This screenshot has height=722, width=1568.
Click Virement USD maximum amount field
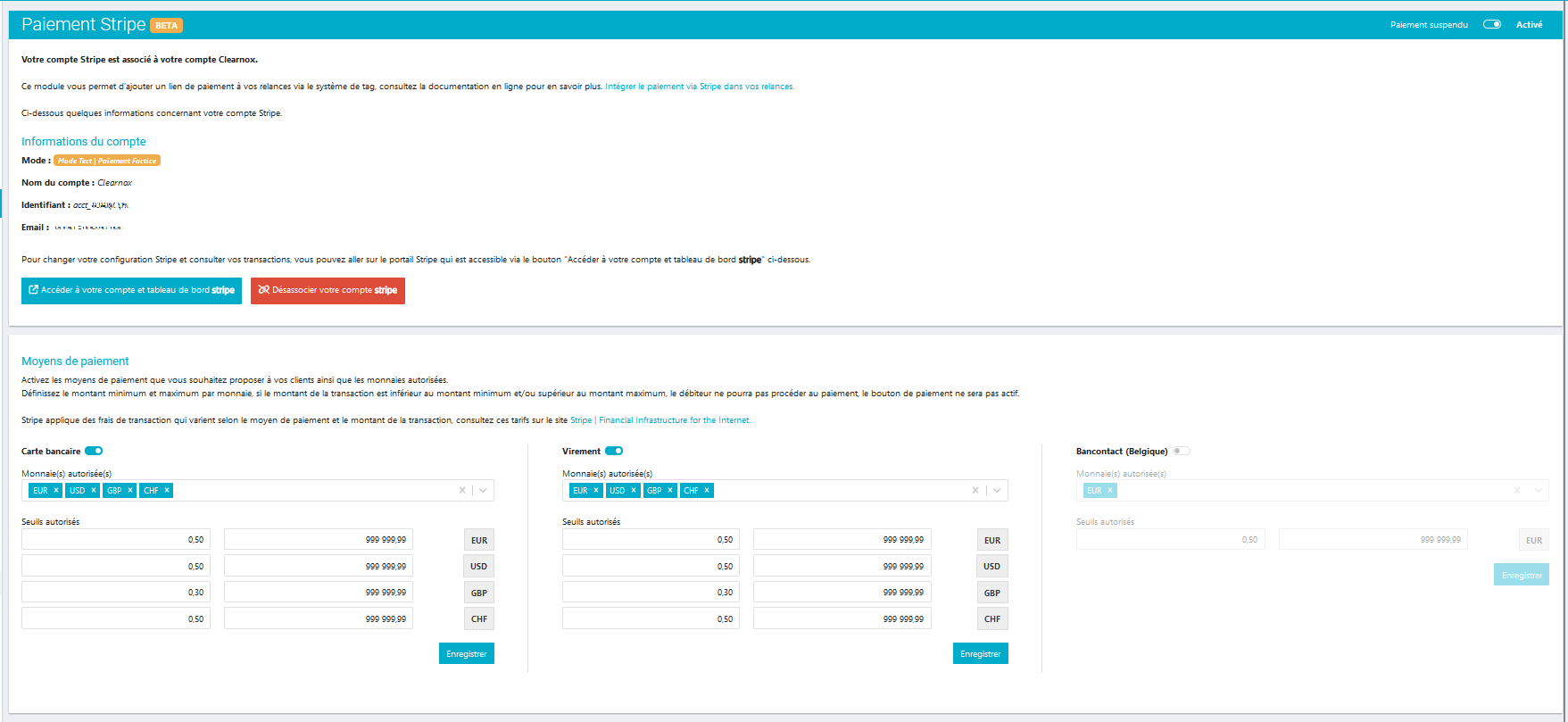click(842, 566)
